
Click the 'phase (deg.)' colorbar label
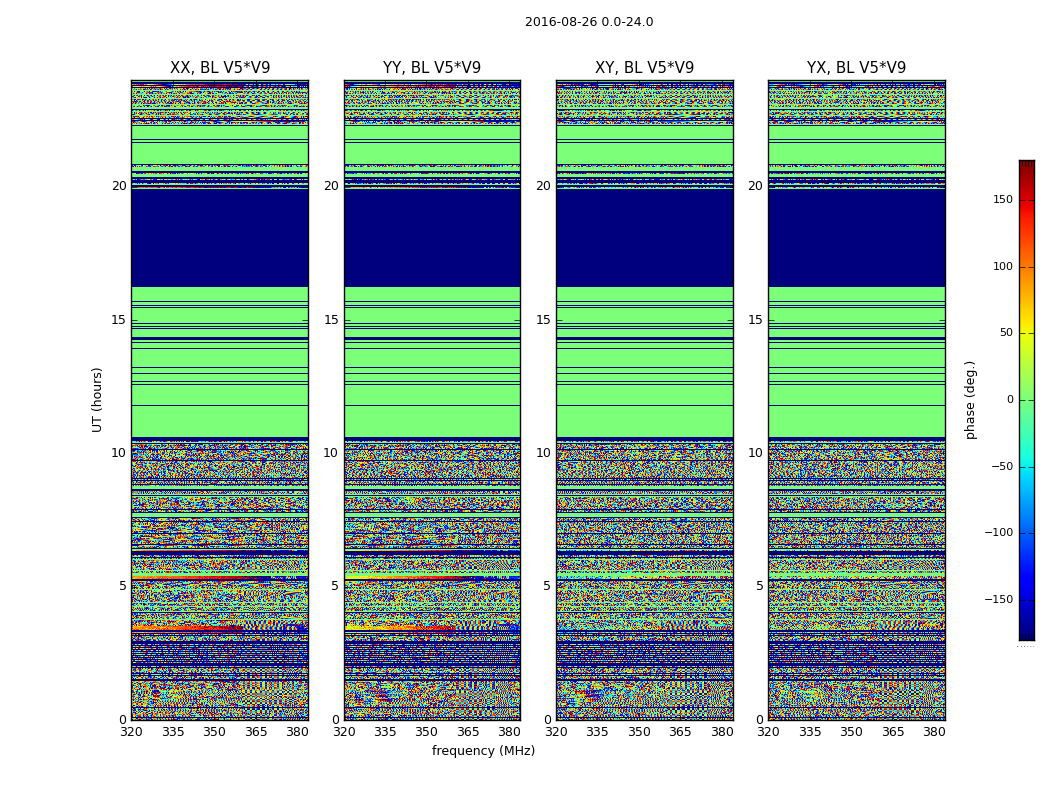(x=970, y=400)
